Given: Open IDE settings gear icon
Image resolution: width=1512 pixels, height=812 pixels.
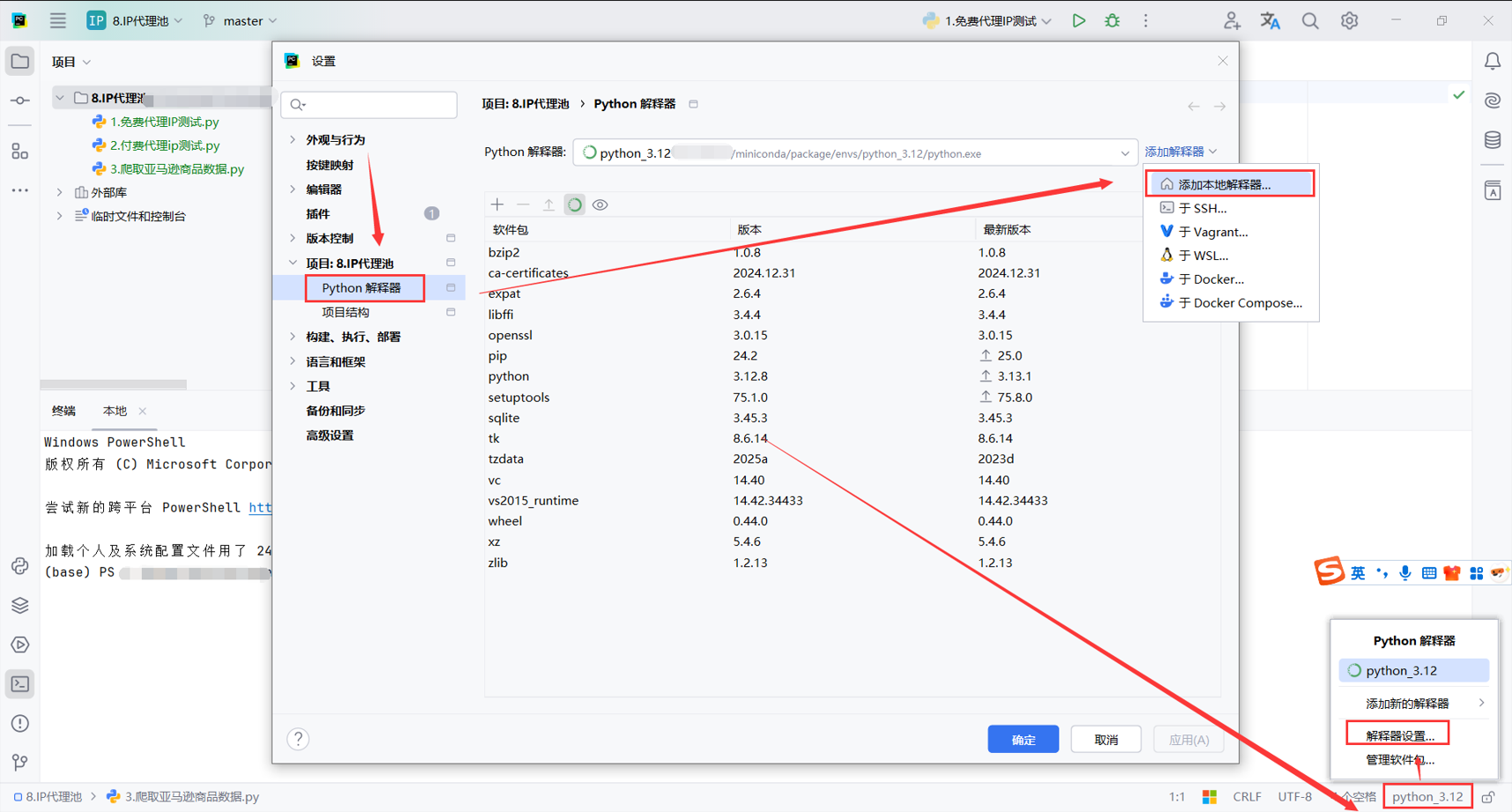Looking at the screenshot, I should (x=1349, y=20).
